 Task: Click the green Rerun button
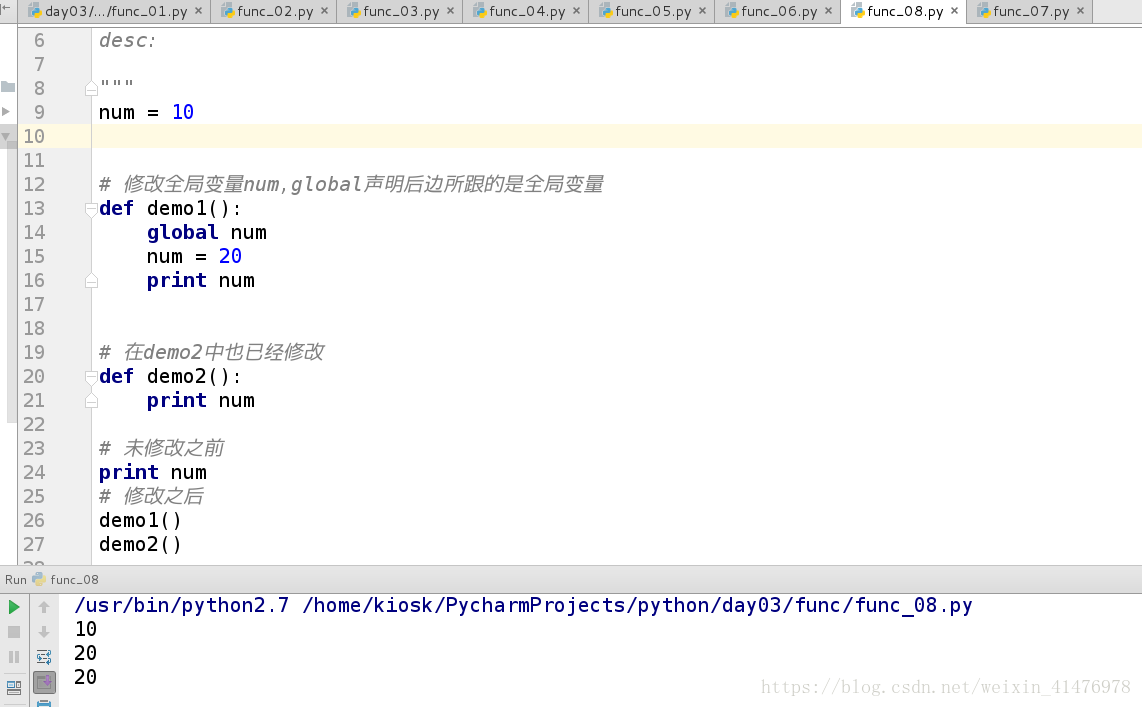point(14,607)
